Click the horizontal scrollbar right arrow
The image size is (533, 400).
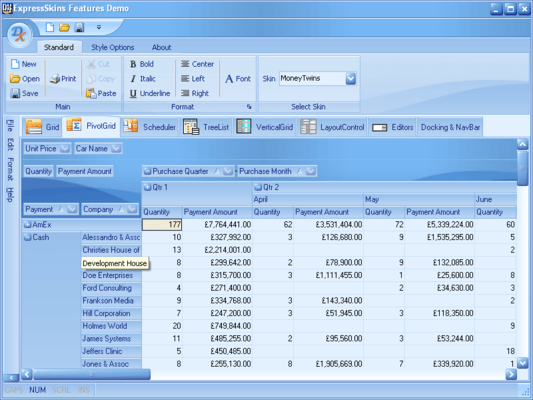tap(511, 374)
